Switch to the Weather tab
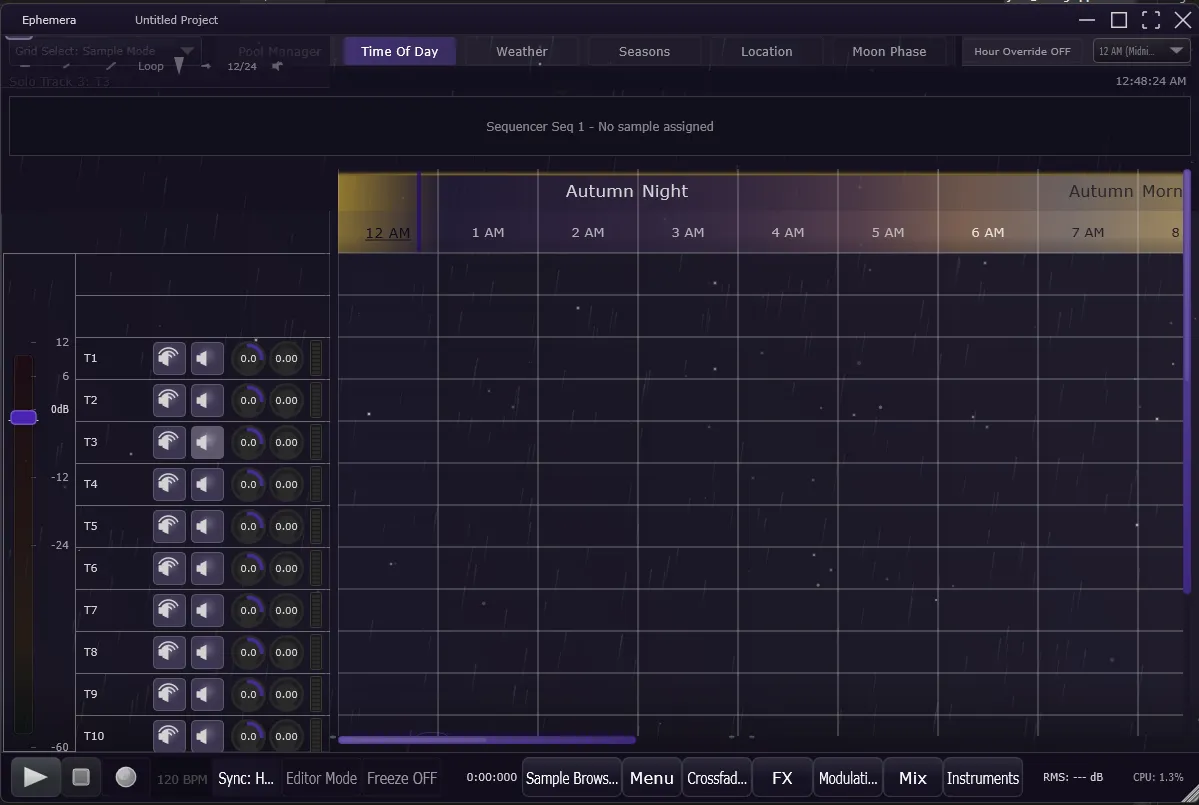1199x805 pixels. 522,51
